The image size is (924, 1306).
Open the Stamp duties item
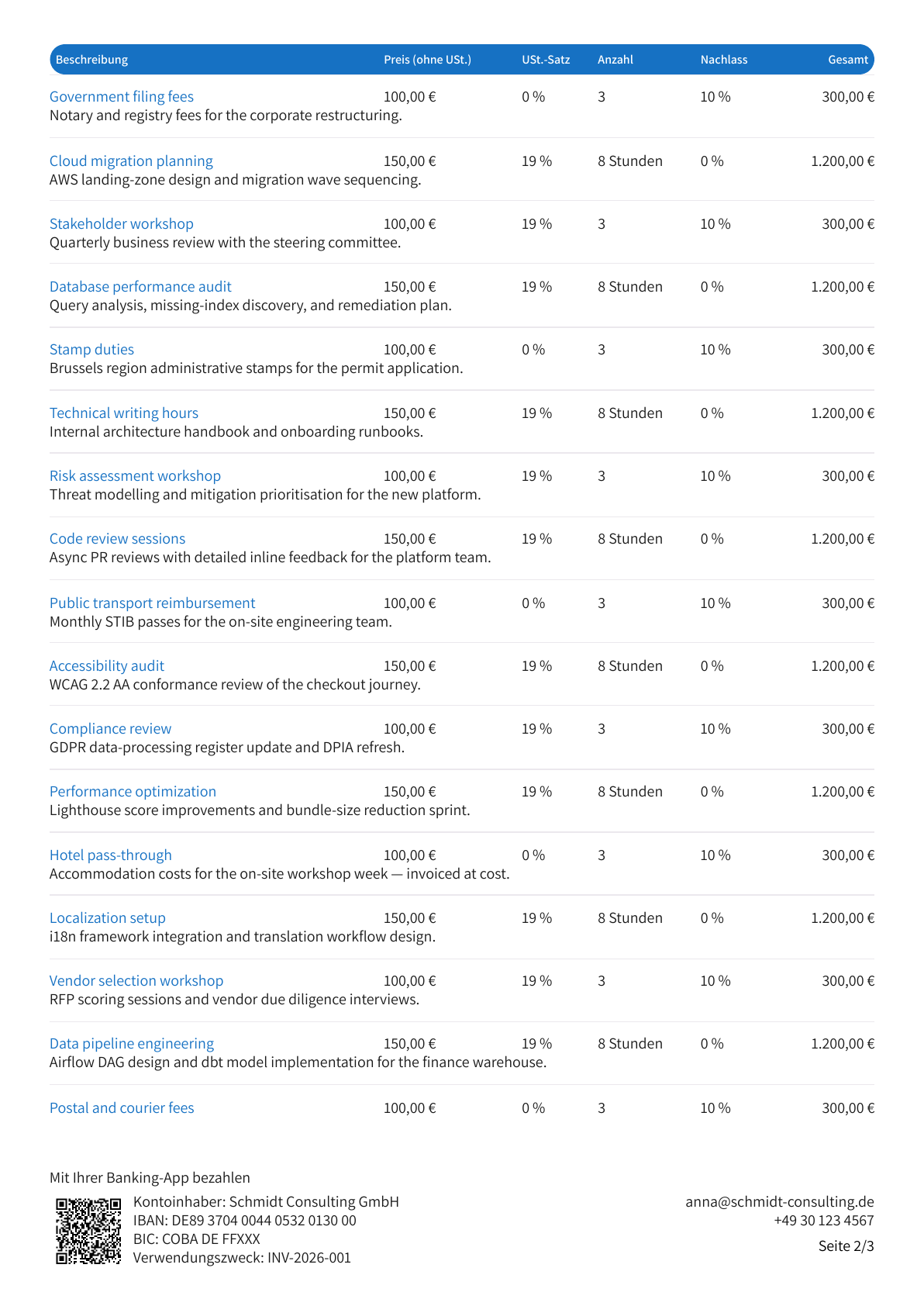click(x=91, y=350)
